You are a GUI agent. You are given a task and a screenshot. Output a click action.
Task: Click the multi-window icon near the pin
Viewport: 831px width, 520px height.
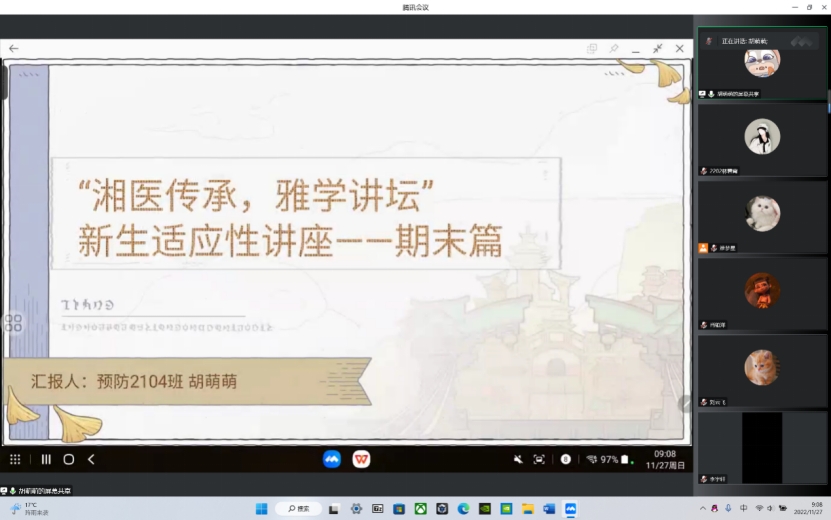point(592,48)
